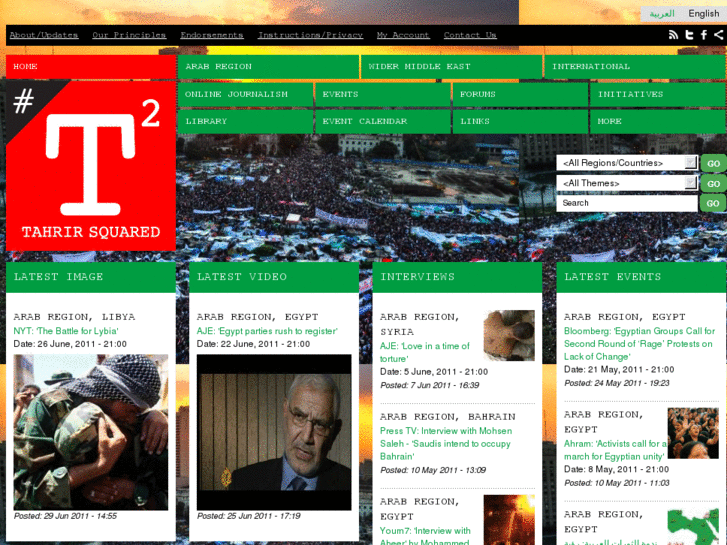This screenshot has height=545, width=727.
Task: Open the RSS feed icon
Action: click(x=673, y=35)
